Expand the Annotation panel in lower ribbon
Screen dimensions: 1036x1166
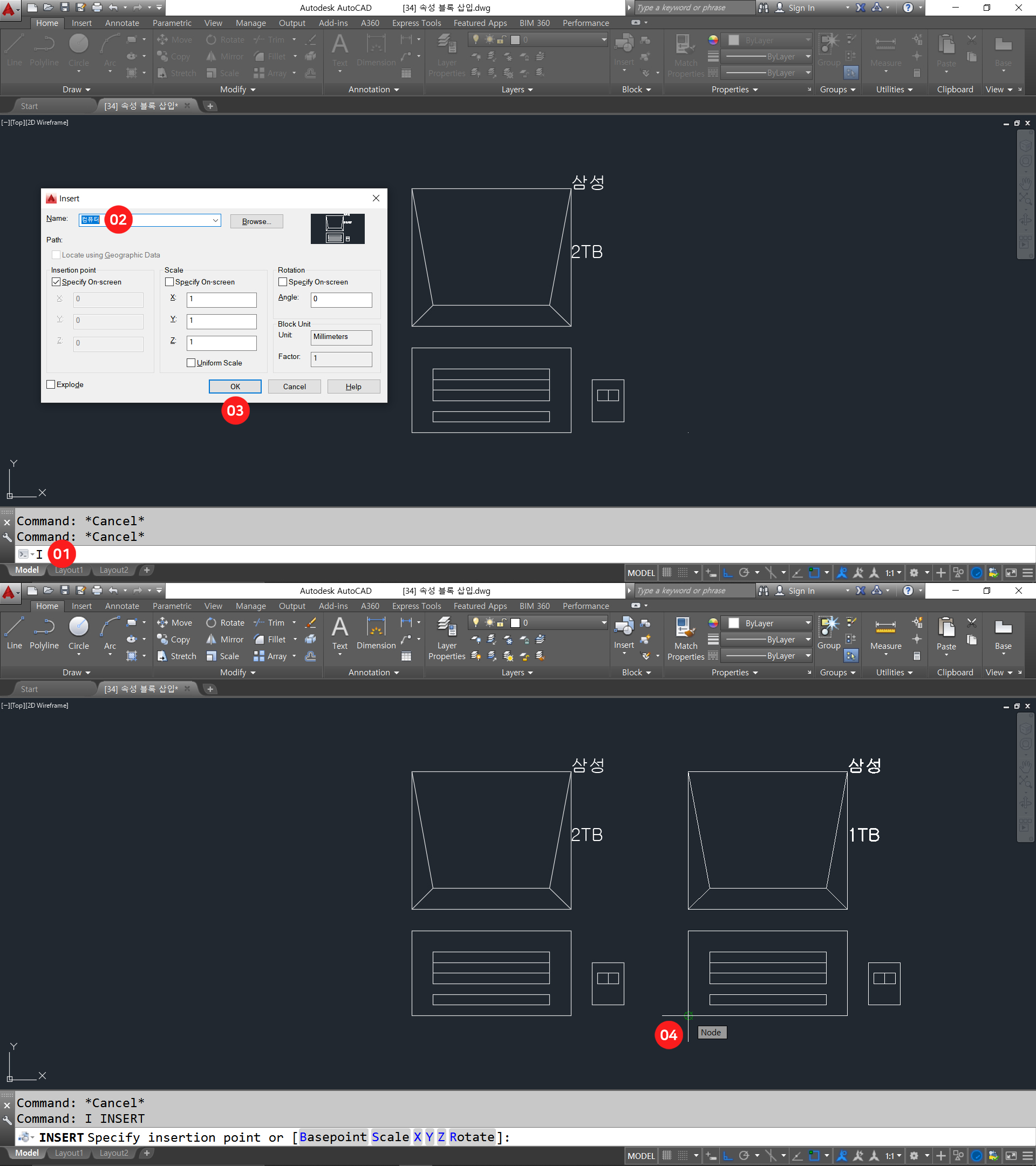pyautogui.click(x=373, y=673)
